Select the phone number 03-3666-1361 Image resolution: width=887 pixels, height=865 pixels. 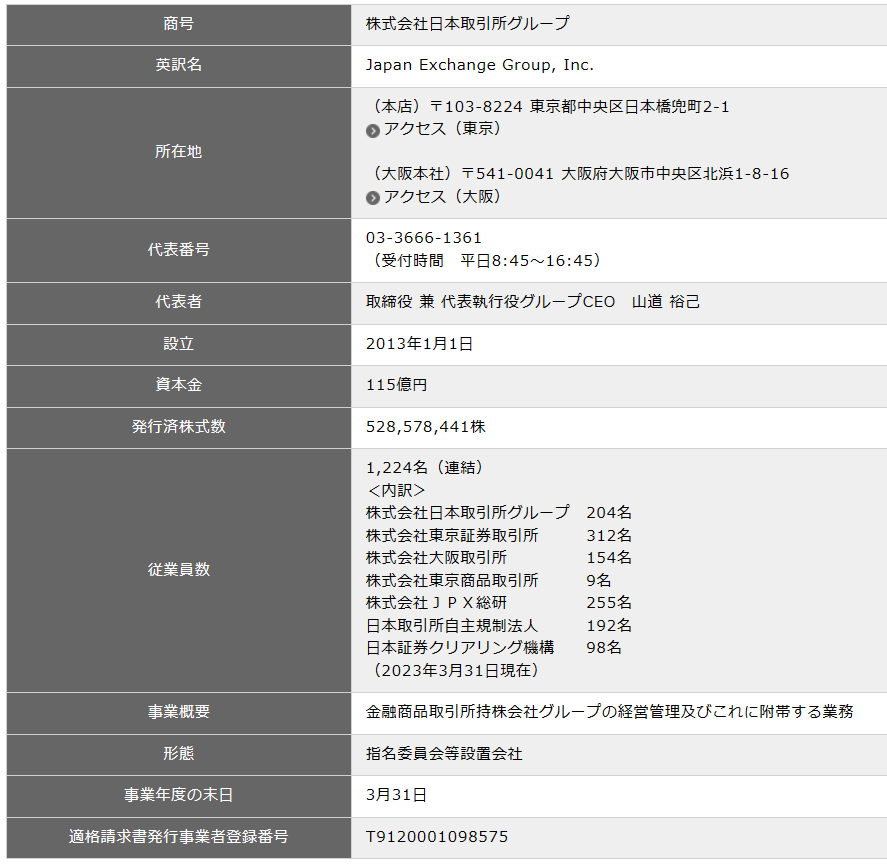click(424, 238)
